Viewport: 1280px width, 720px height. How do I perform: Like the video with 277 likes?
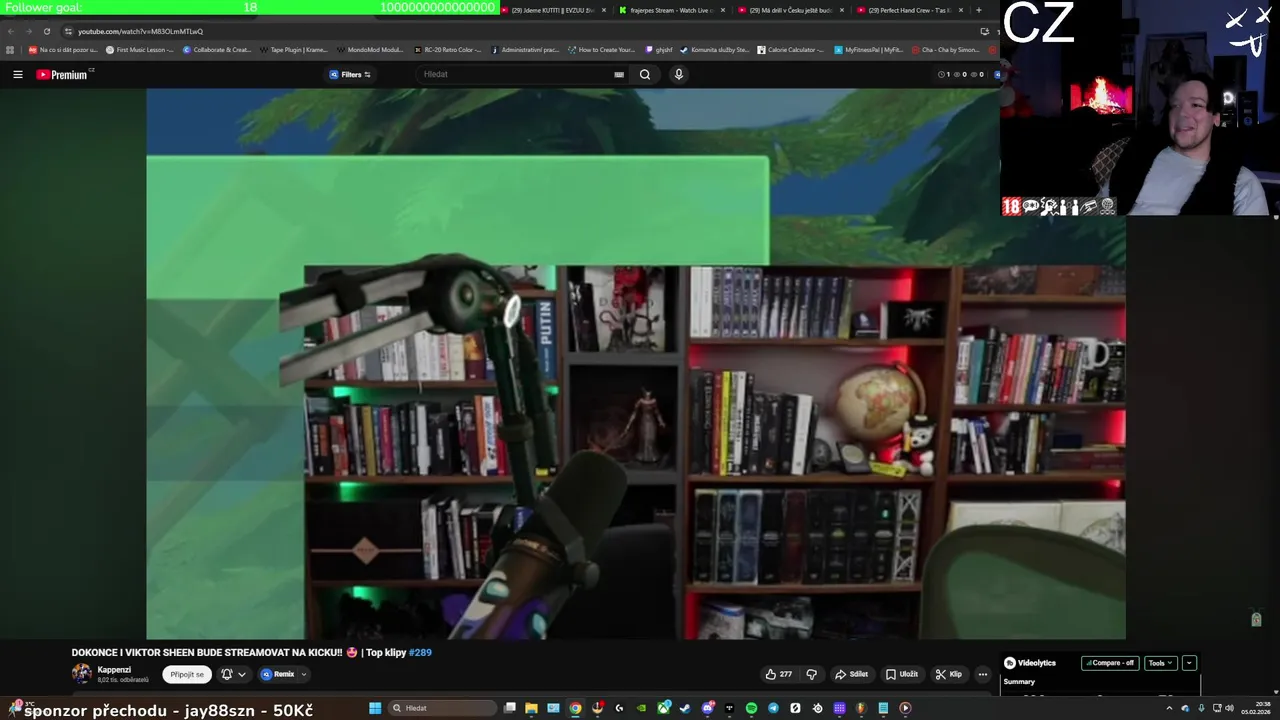[778, 674]
